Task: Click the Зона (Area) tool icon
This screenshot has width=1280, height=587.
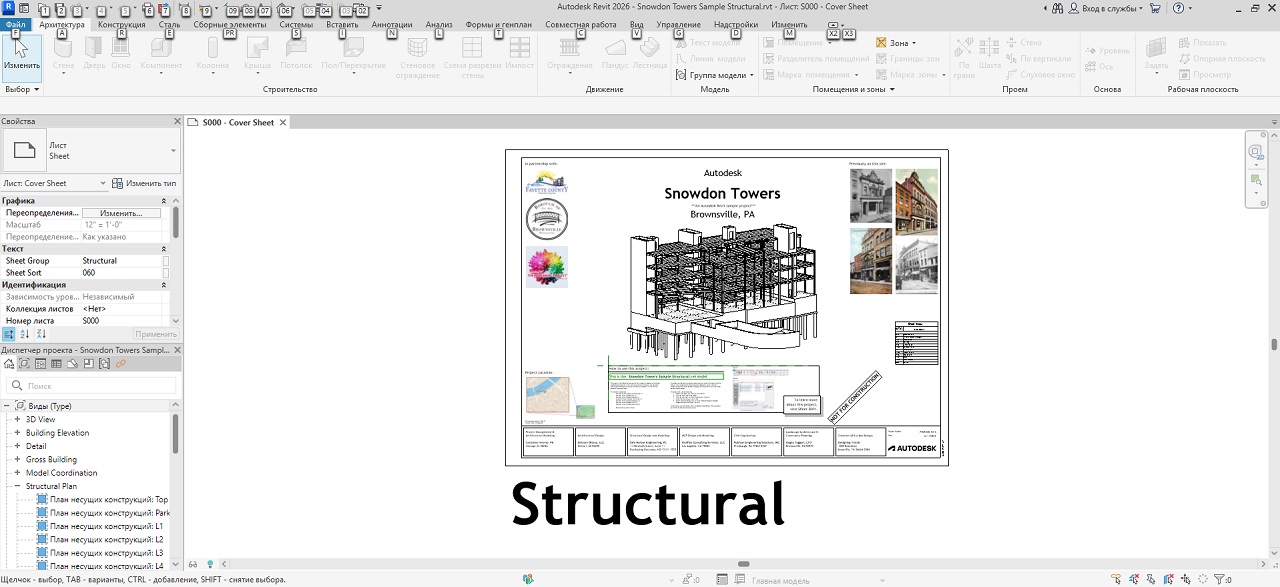Action: pyautogui.click(x=881, y=43)
